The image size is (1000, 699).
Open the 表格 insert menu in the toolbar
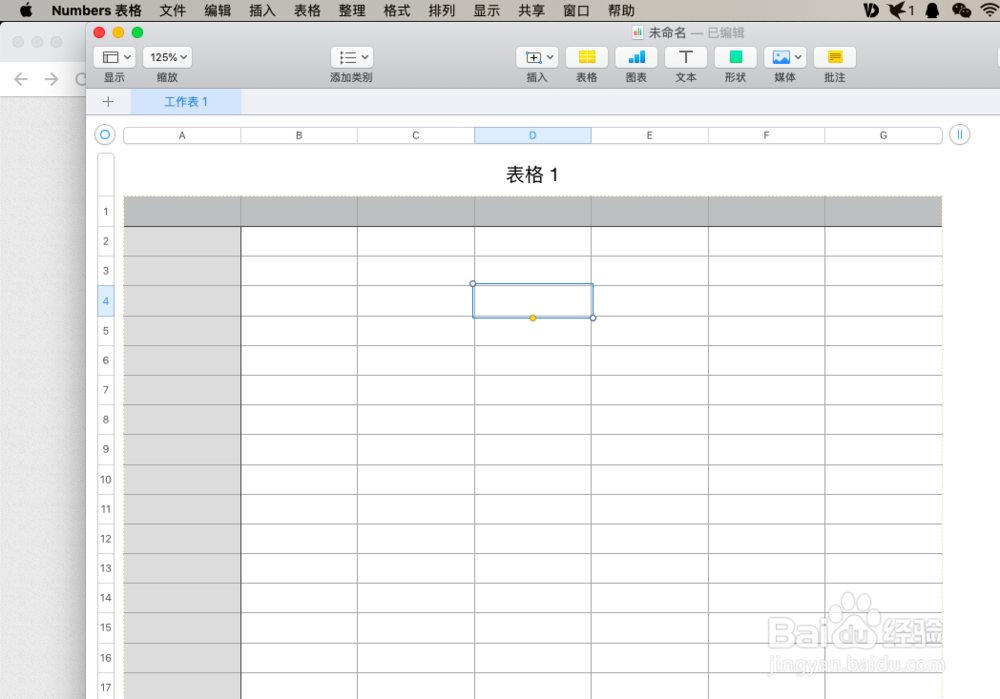(x=586, y=57)
